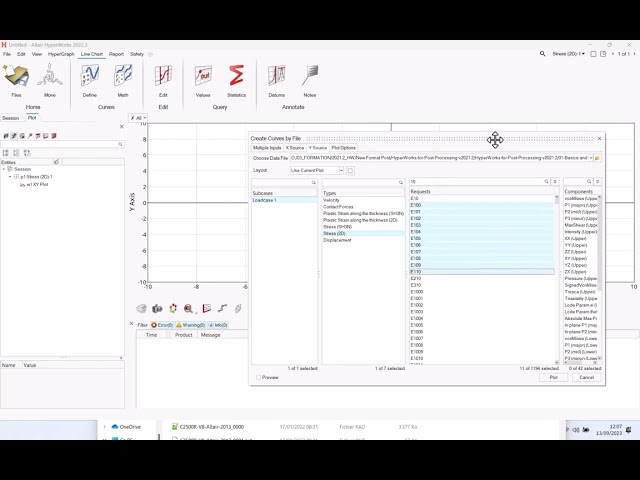Toggle the checkbox beside Layout dropdown

(350, 171)
